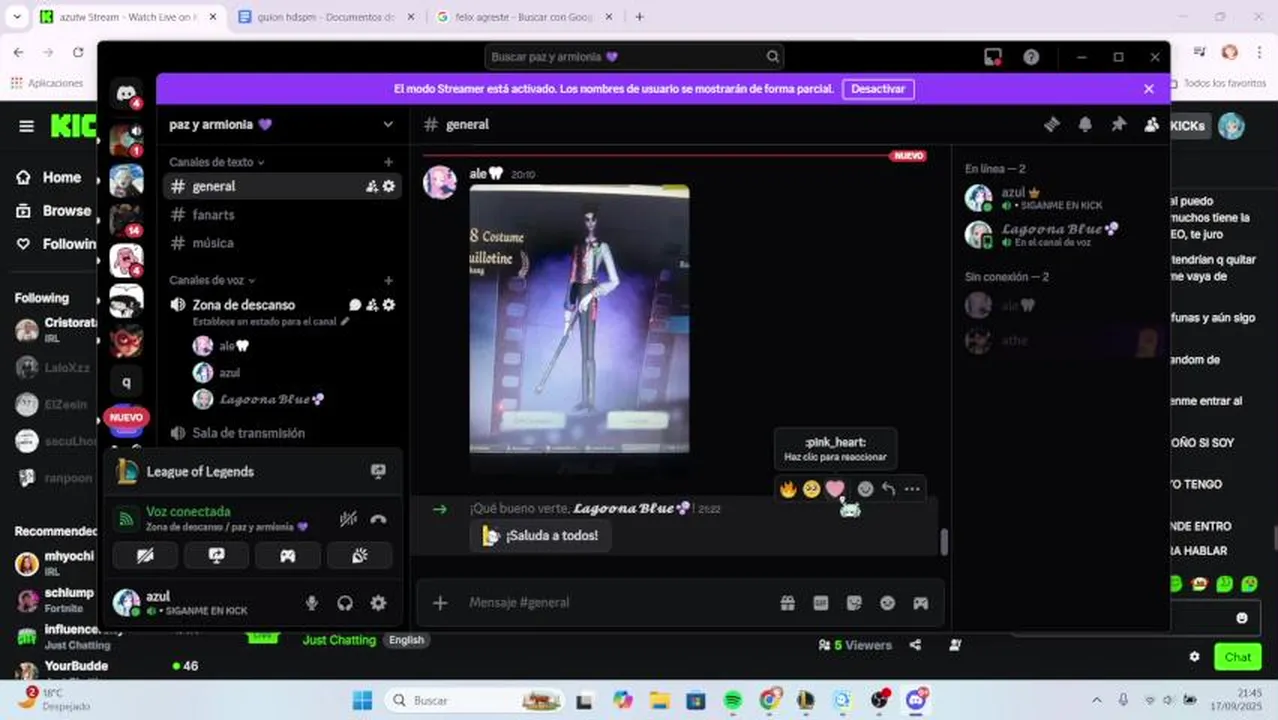Open chat bubble icon for Zona de descanso
1278x720 pixels.
pyautogui.click(x=355, y=305)
